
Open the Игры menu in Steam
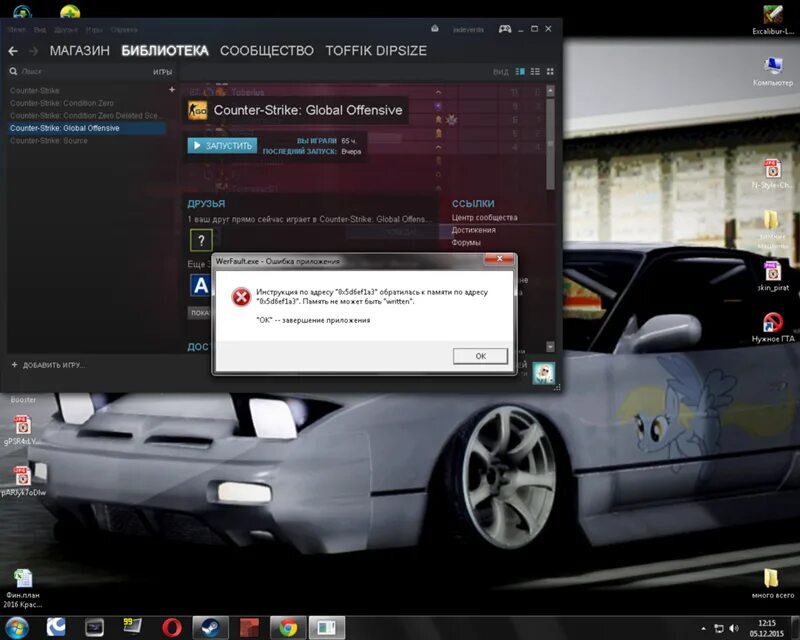point(94,30)
